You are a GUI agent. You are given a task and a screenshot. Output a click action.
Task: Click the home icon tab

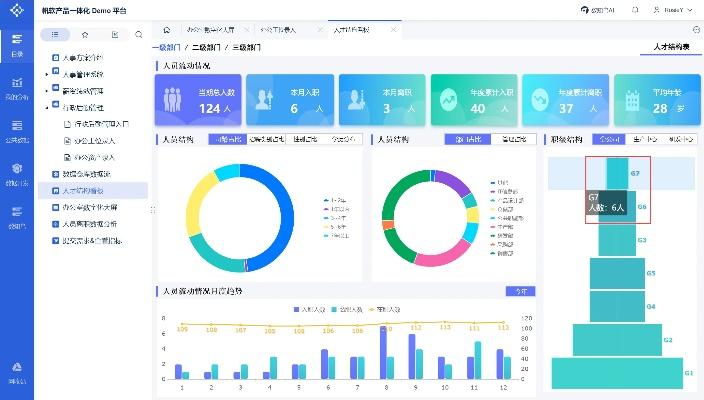[x=166, y=30]
